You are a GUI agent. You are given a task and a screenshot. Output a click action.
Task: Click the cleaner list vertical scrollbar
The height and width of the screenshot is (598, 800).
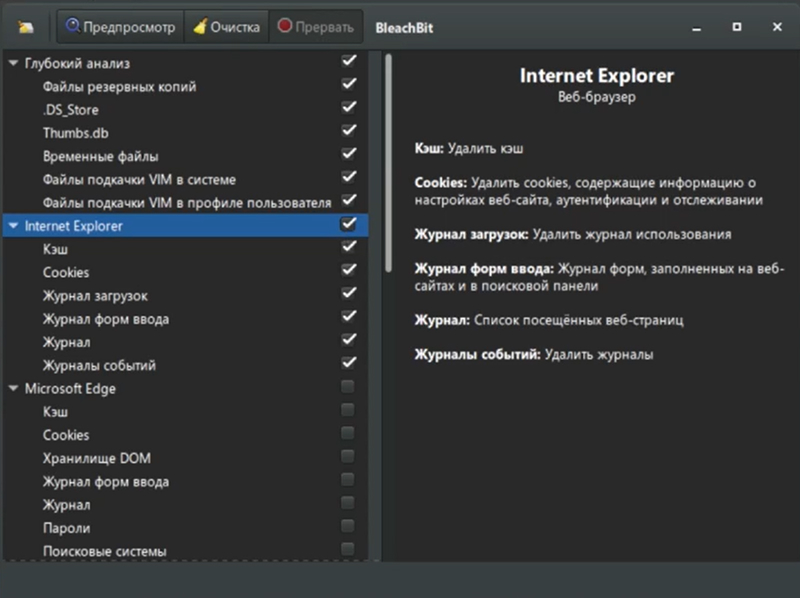[389, 163]
